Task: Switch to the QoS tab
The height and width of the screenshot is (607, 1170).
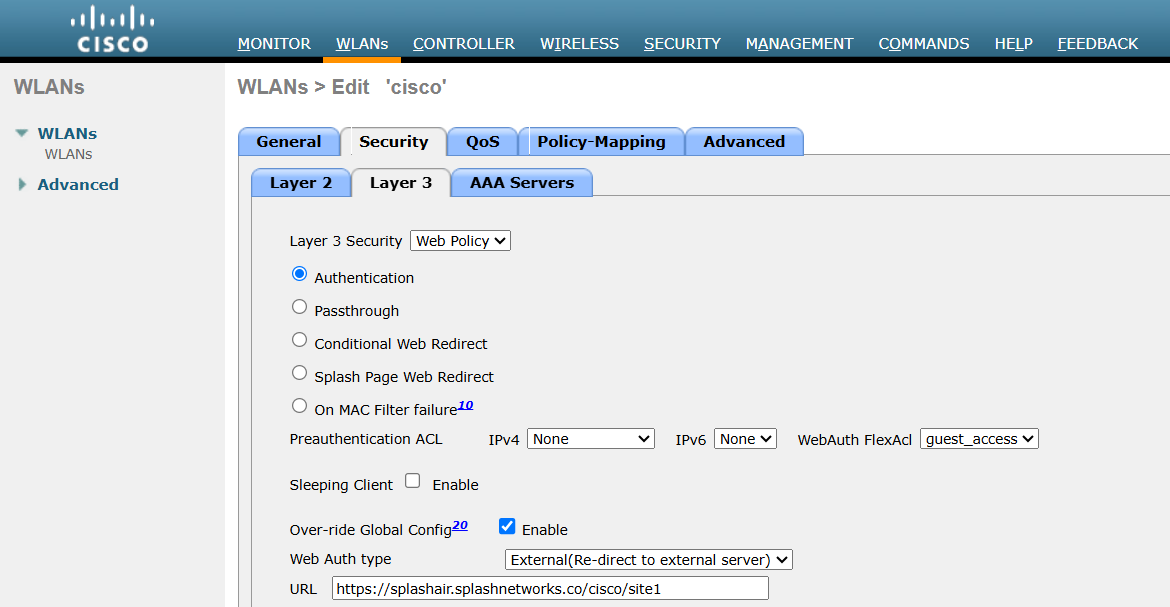Action: click(x=483, y=142)
